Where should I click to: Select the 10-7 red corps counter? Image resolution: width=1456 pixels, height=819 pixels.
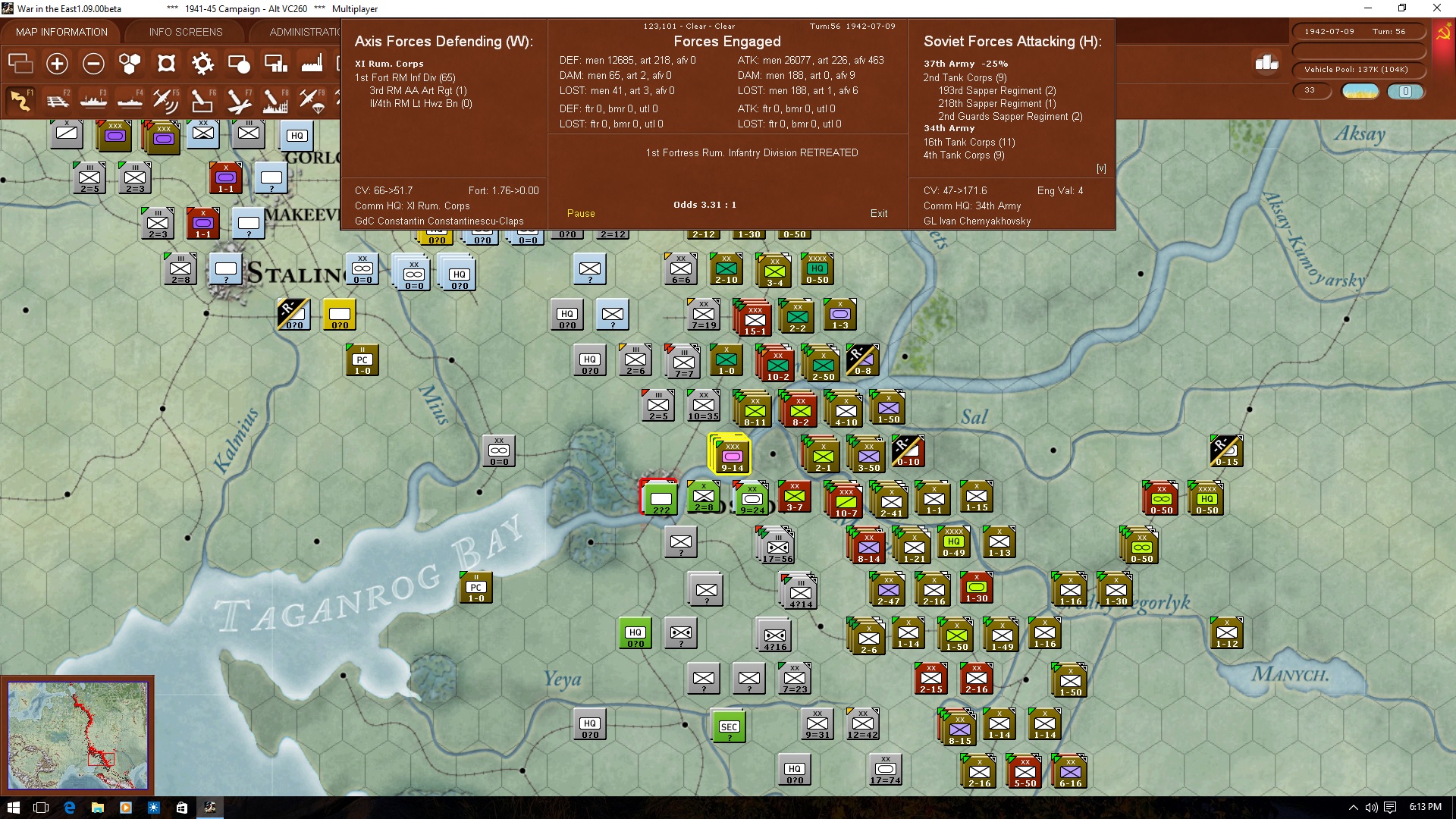pos(846,501)
